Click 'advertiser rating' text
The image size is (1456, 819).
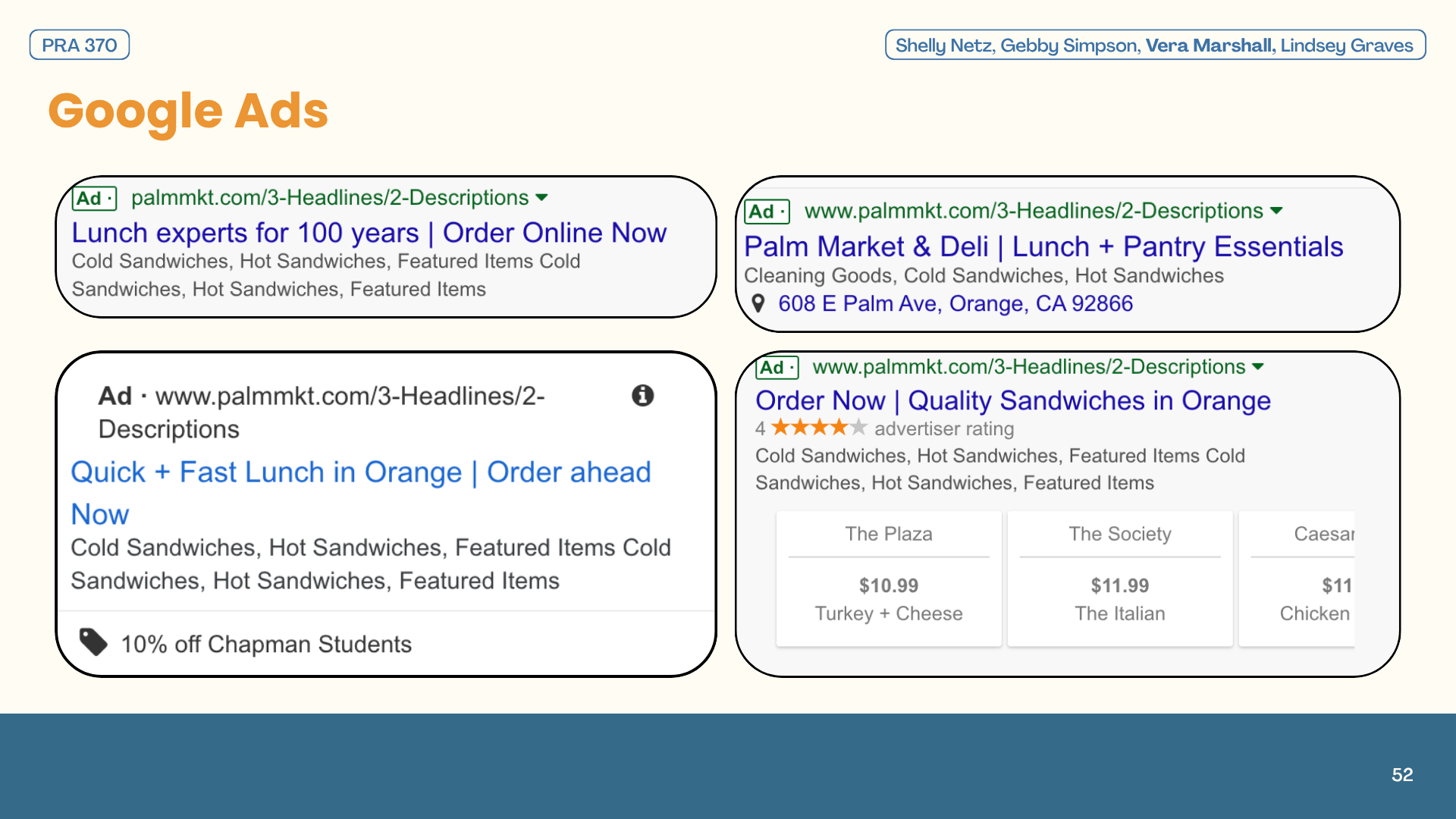[944, 428]
